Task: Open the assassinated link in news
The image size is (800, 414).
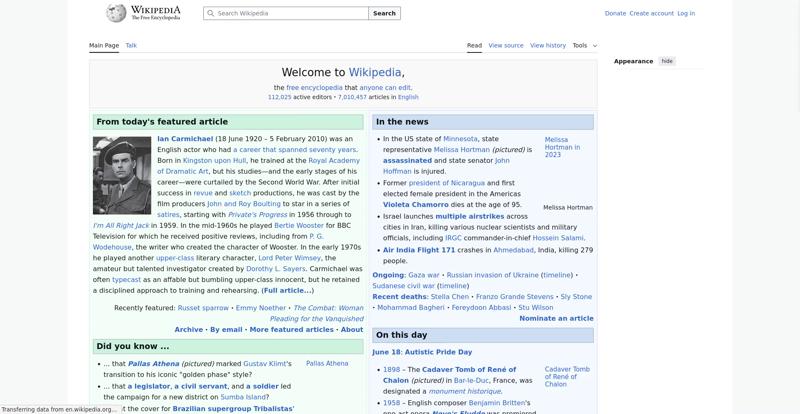Action: pos(407,160)
